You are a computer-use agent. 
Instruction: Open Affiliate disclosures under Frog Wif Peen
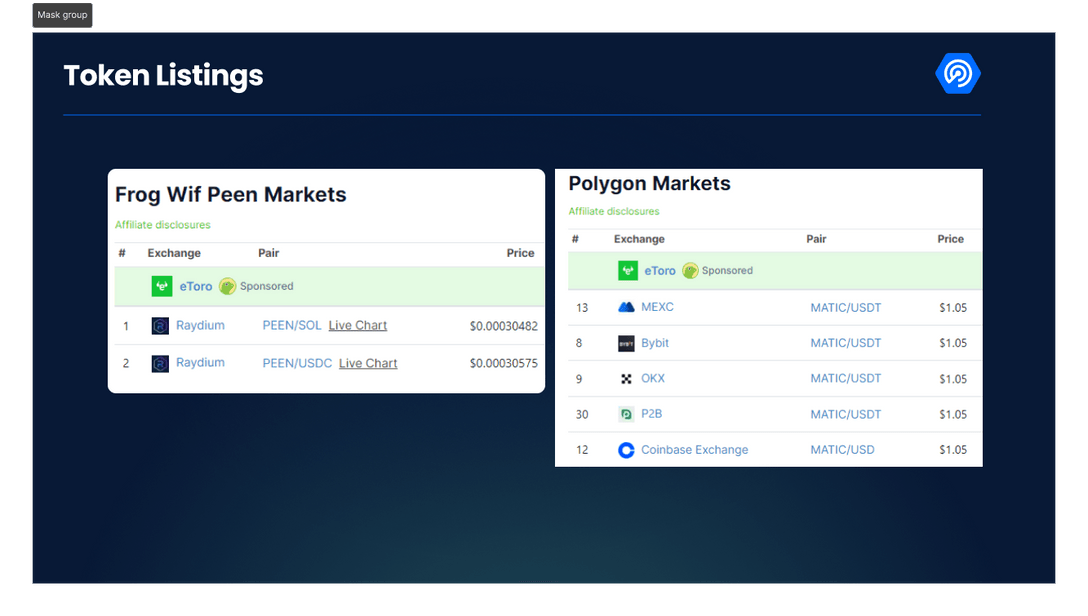163,225
